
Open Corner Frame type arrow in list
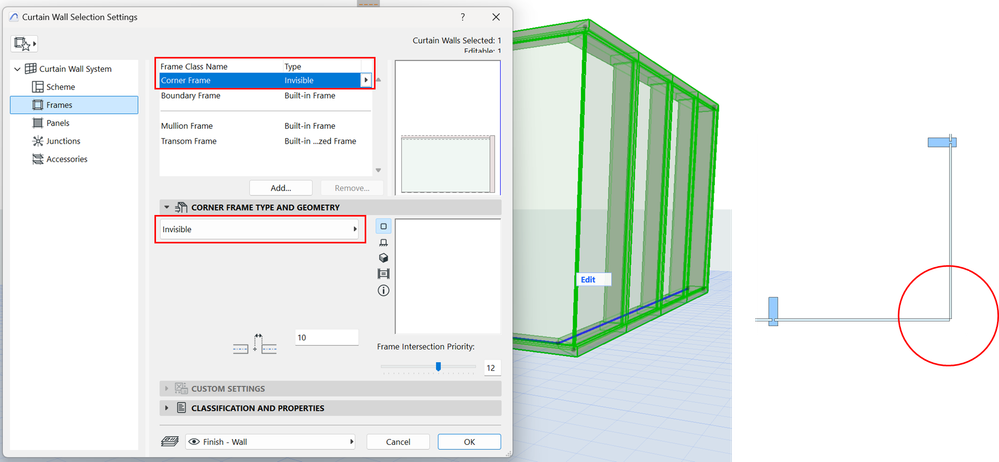(366, 80)
